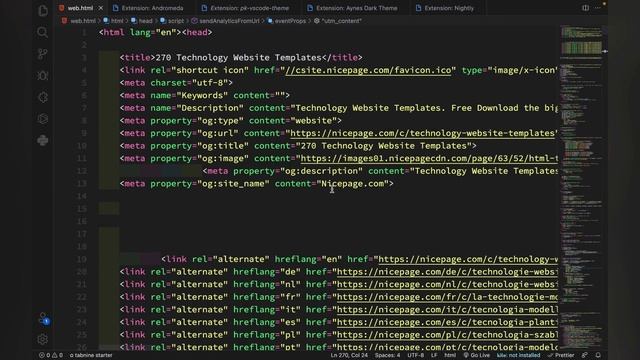Click the Split Editor icon

click(x=585, y=8)
